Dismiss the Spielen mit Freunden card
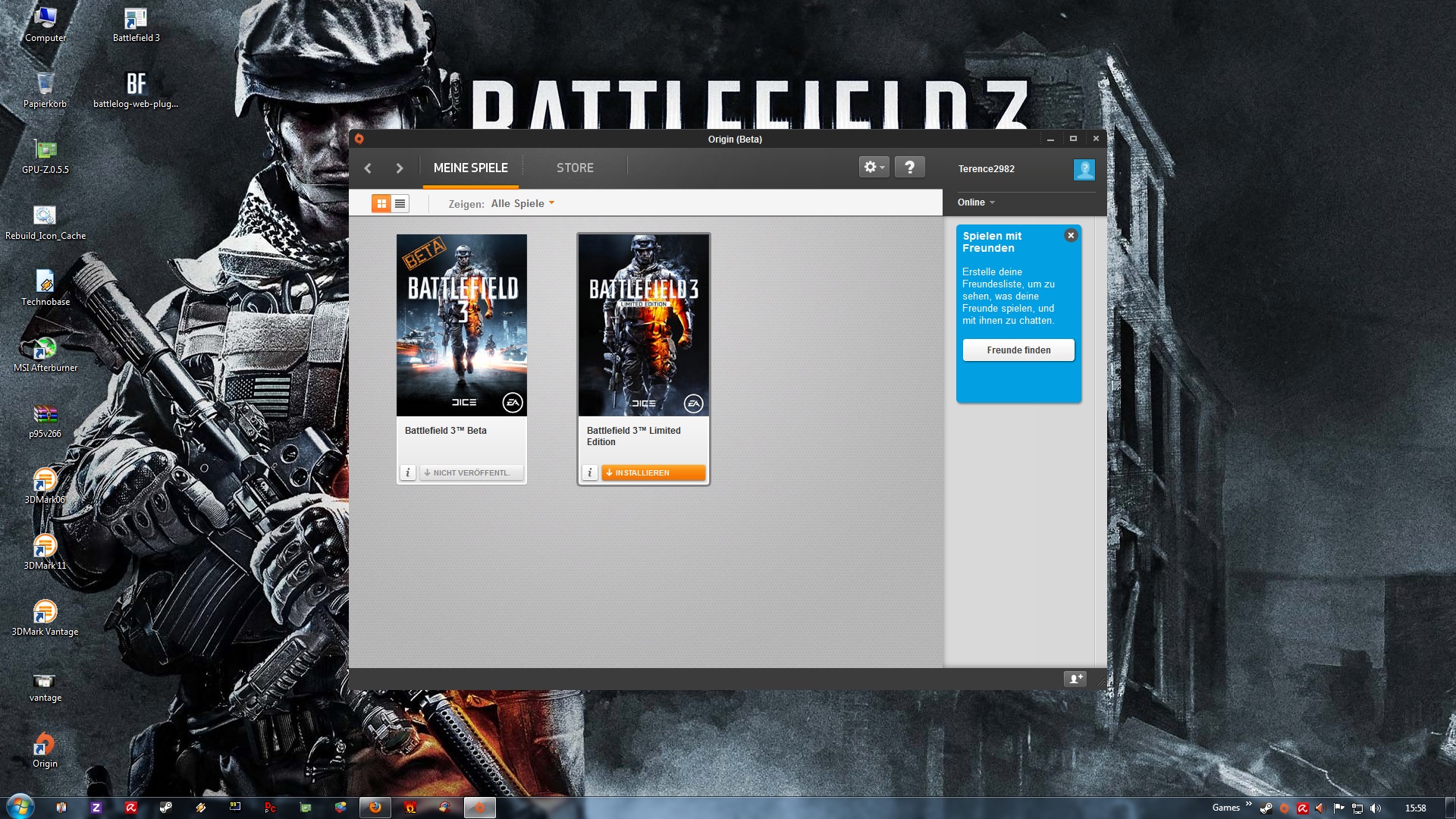The image size is (1456, 819). click(1071, 235)
